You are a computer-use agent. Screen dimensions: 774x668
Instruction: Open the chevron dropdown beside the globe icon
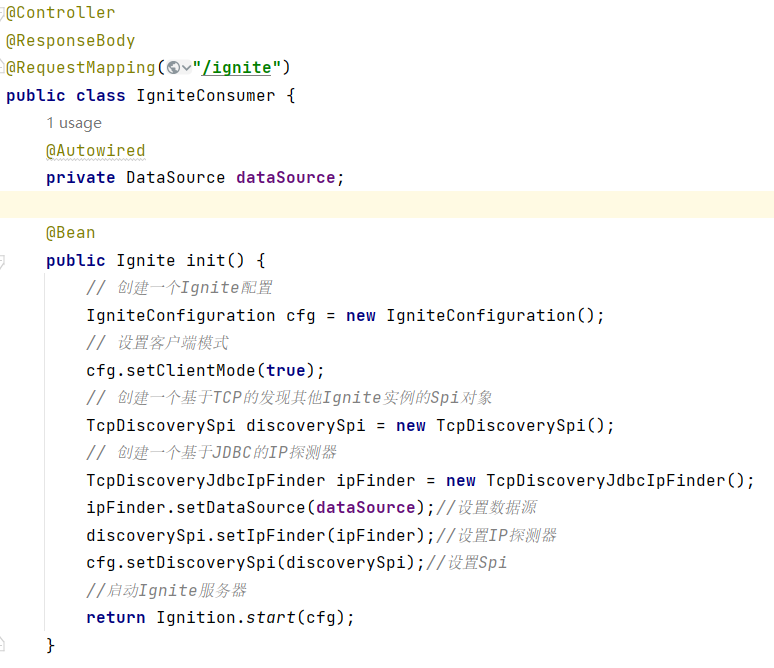[x=186, y=68]
